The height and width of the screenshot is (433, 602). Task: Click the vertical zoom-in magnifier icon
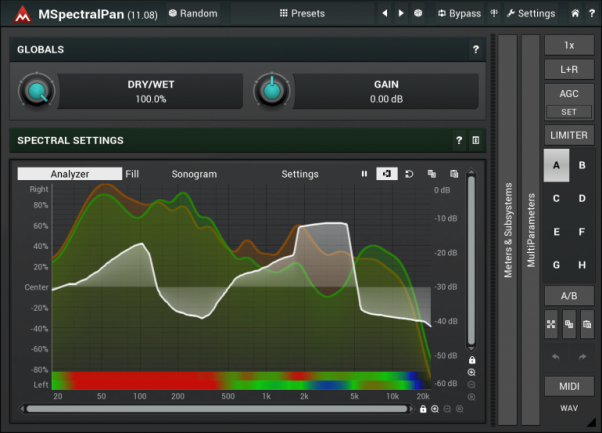click(x=471, y=372)
